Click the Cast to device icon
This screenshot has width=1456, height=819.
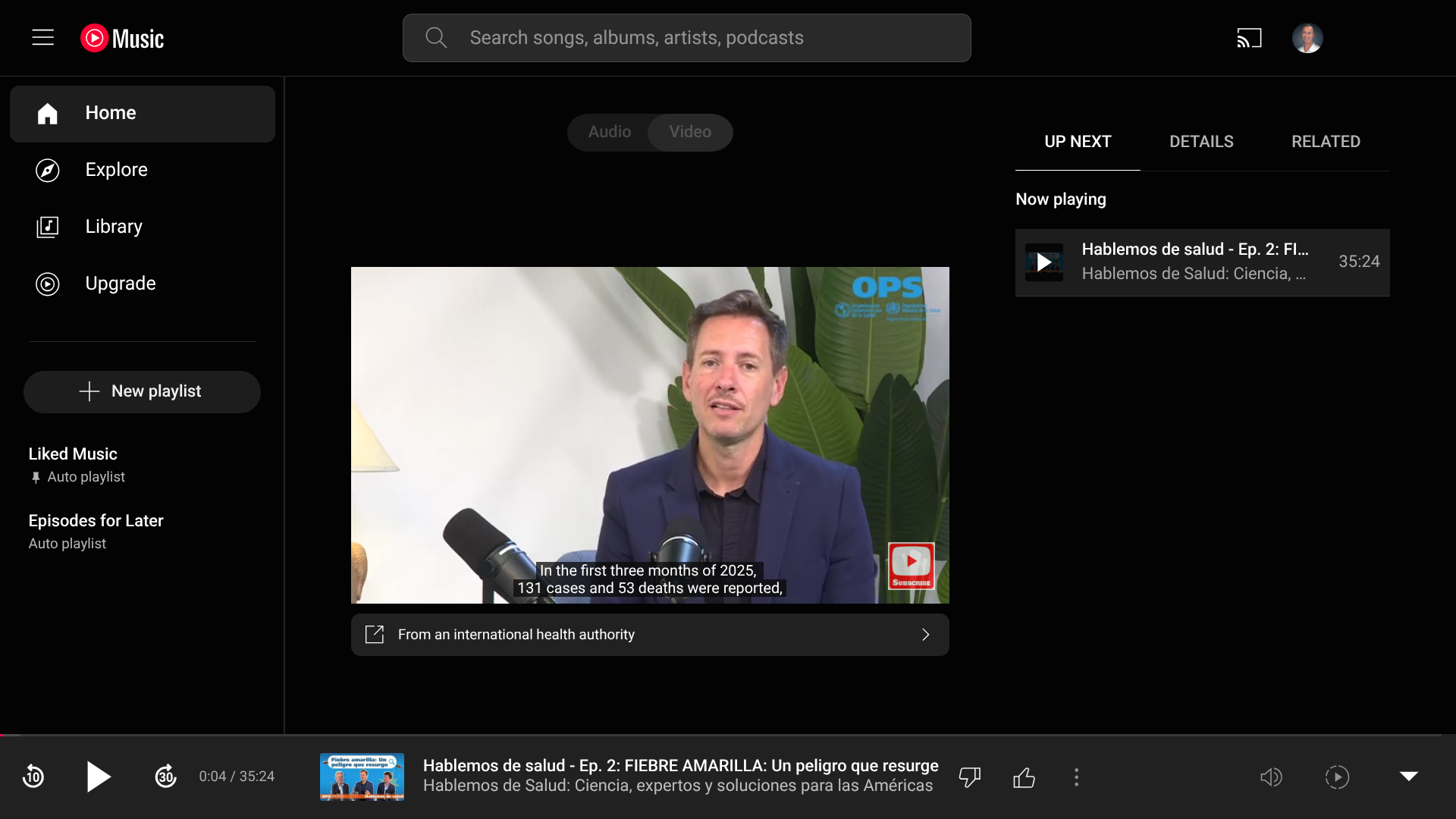pyautogui.click(x=1249, y=38)
